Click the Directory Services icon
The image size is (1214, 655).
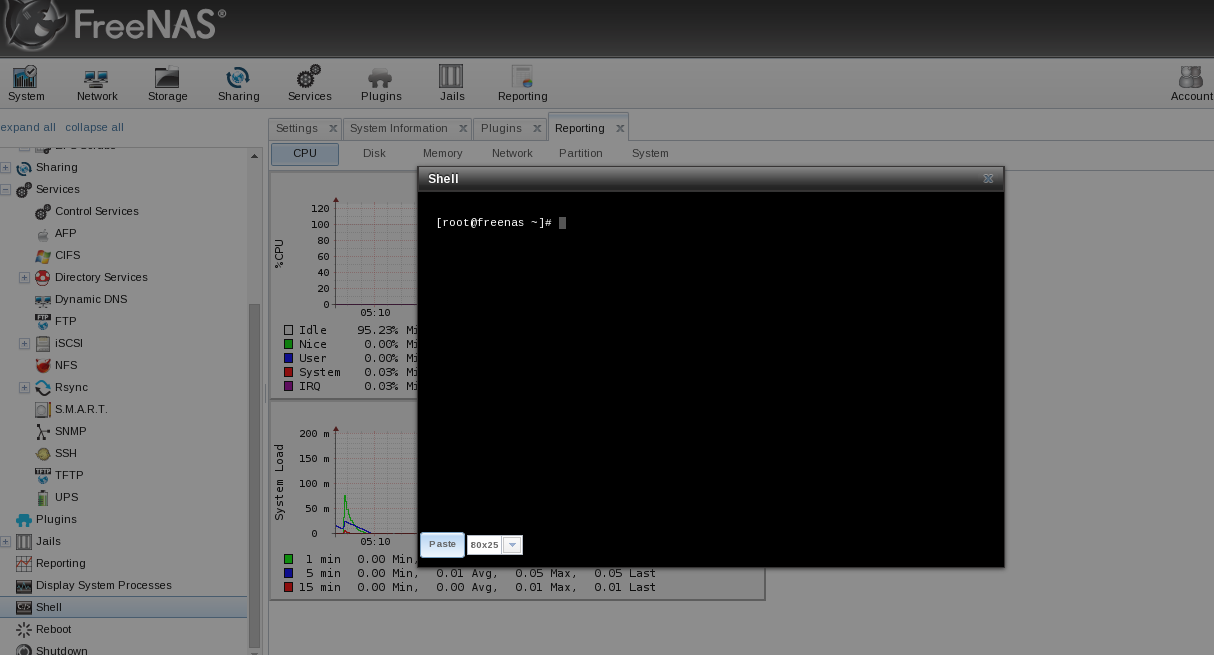[43, 277]
